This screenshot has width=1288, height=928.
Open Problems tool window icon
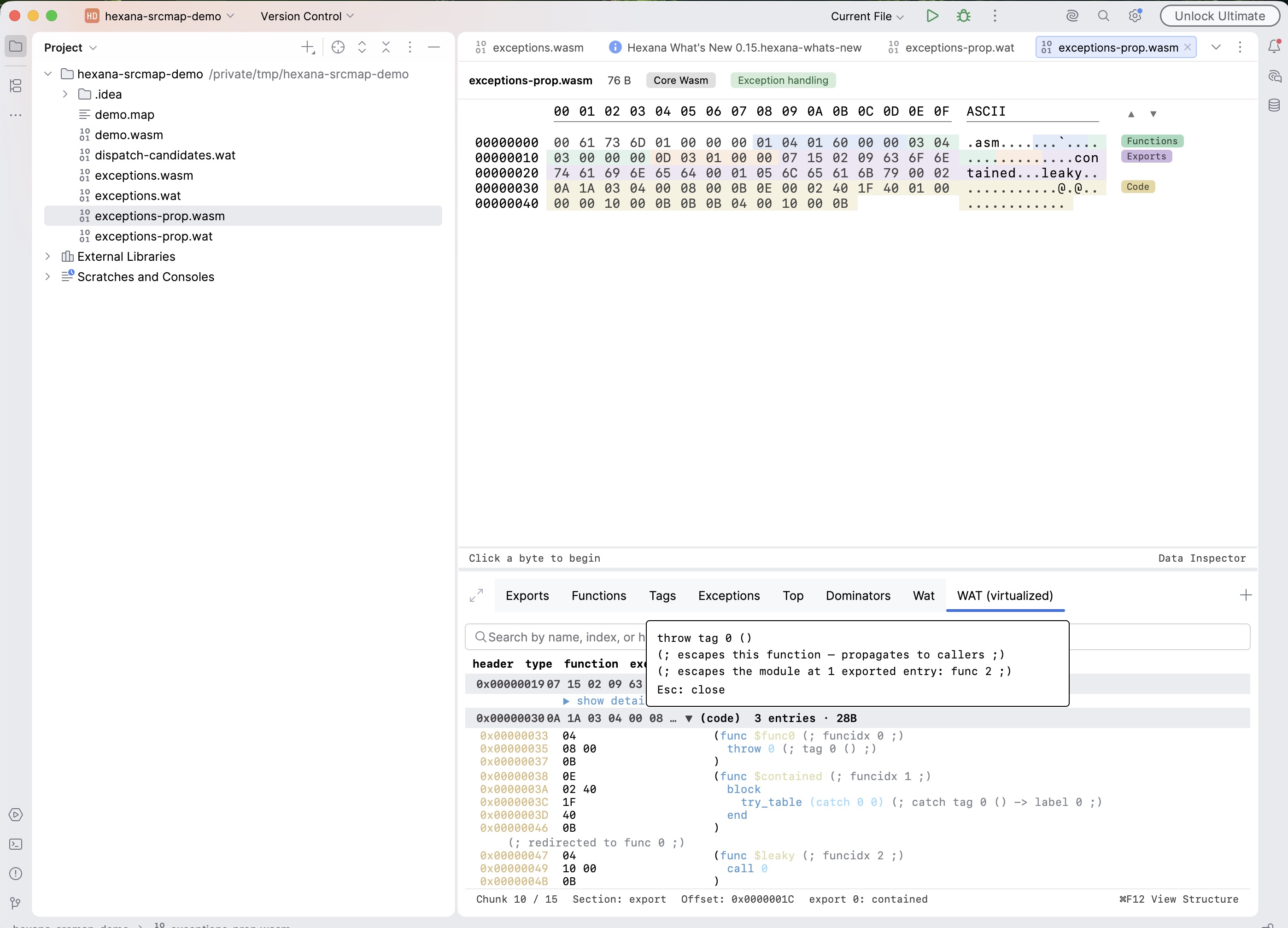pos(16,874)
